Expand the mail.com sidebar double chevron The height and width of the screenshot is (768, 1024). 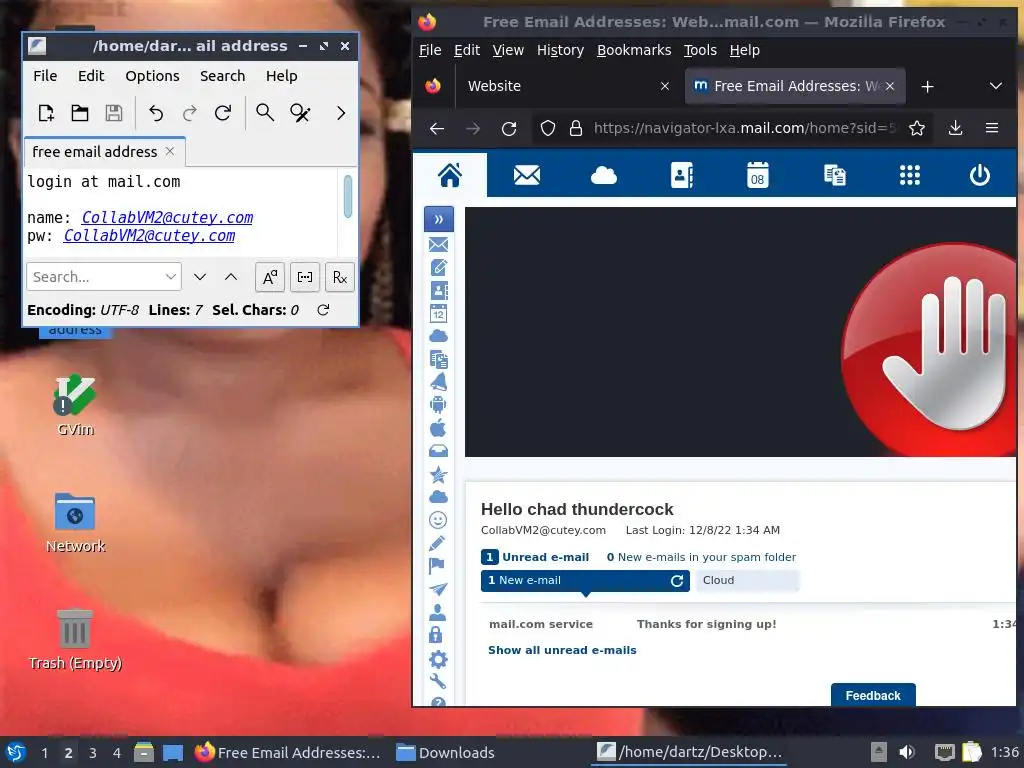click(439, 219)
